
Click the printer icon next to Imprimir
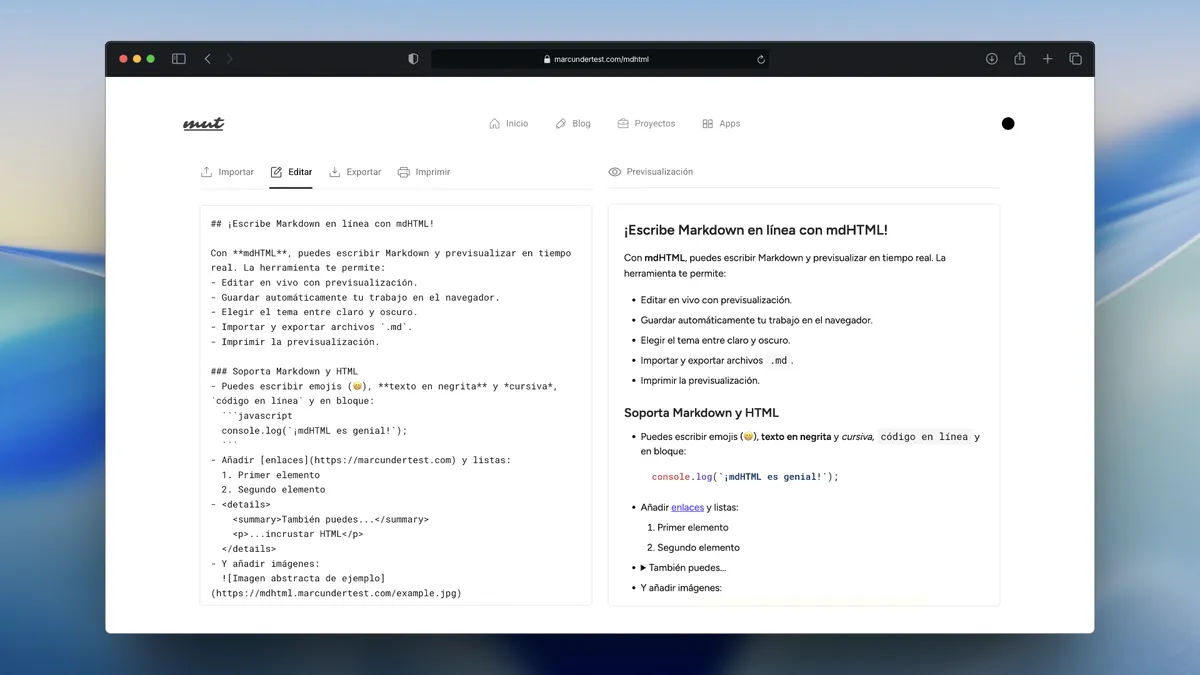click(x=404, y=171)
